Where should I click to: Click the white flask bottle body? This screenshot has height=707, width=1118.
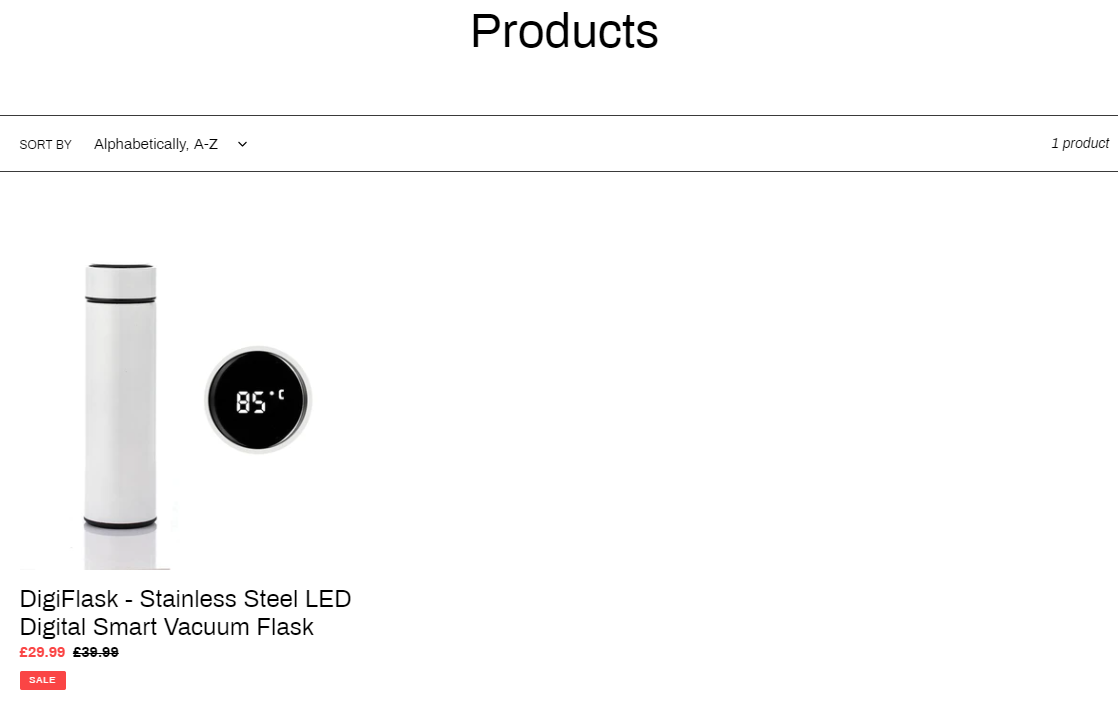pos(120,411)
